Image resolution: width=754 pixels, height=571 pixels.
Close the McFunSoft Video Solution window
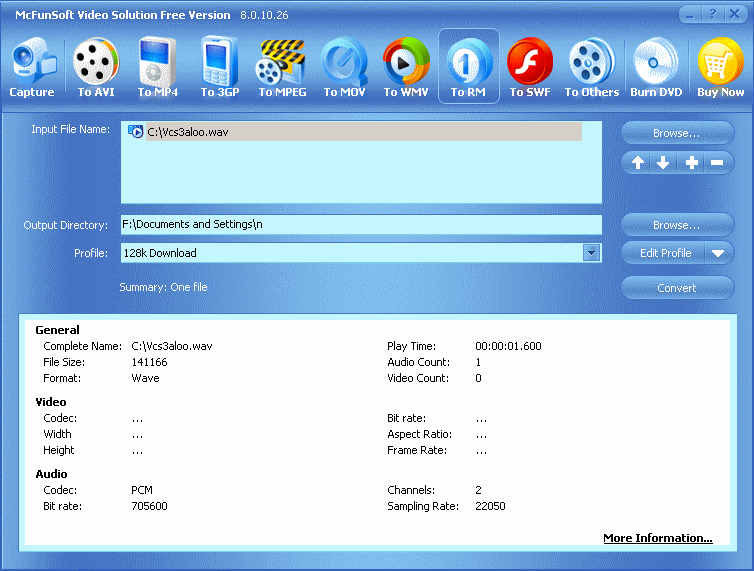(x=735, y=14)
